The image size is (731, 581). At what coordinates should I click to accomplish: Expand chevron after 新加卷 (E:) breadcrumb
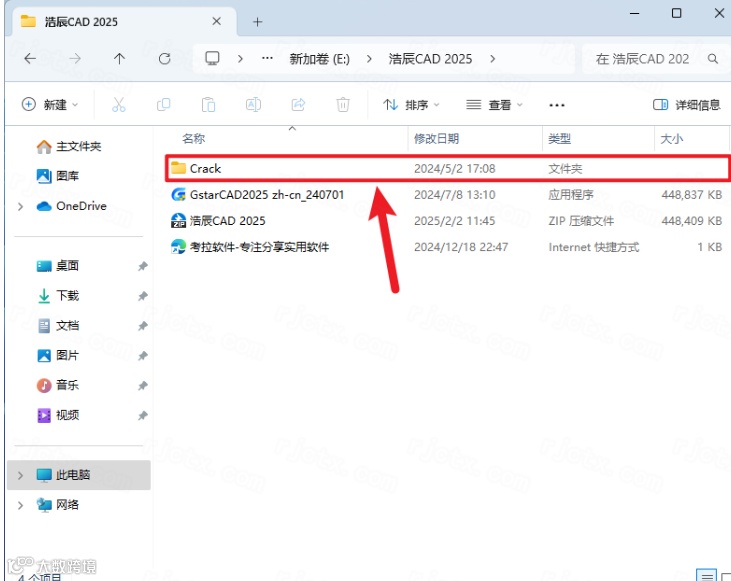click(x=369, y=59)
